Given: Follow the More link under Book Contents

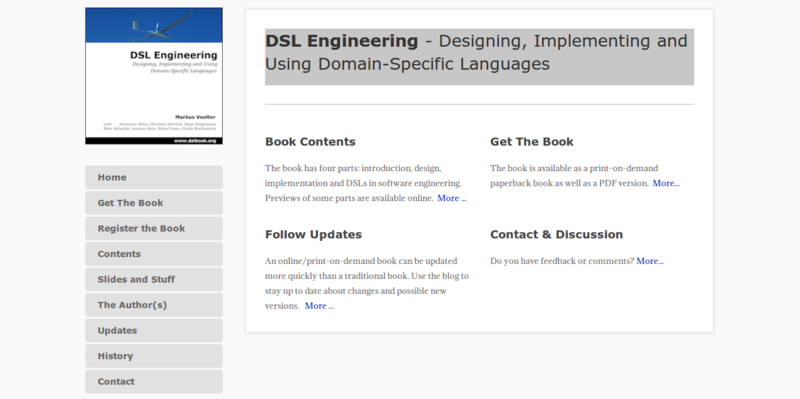Looking at the screenshot, I should [452, 198].
